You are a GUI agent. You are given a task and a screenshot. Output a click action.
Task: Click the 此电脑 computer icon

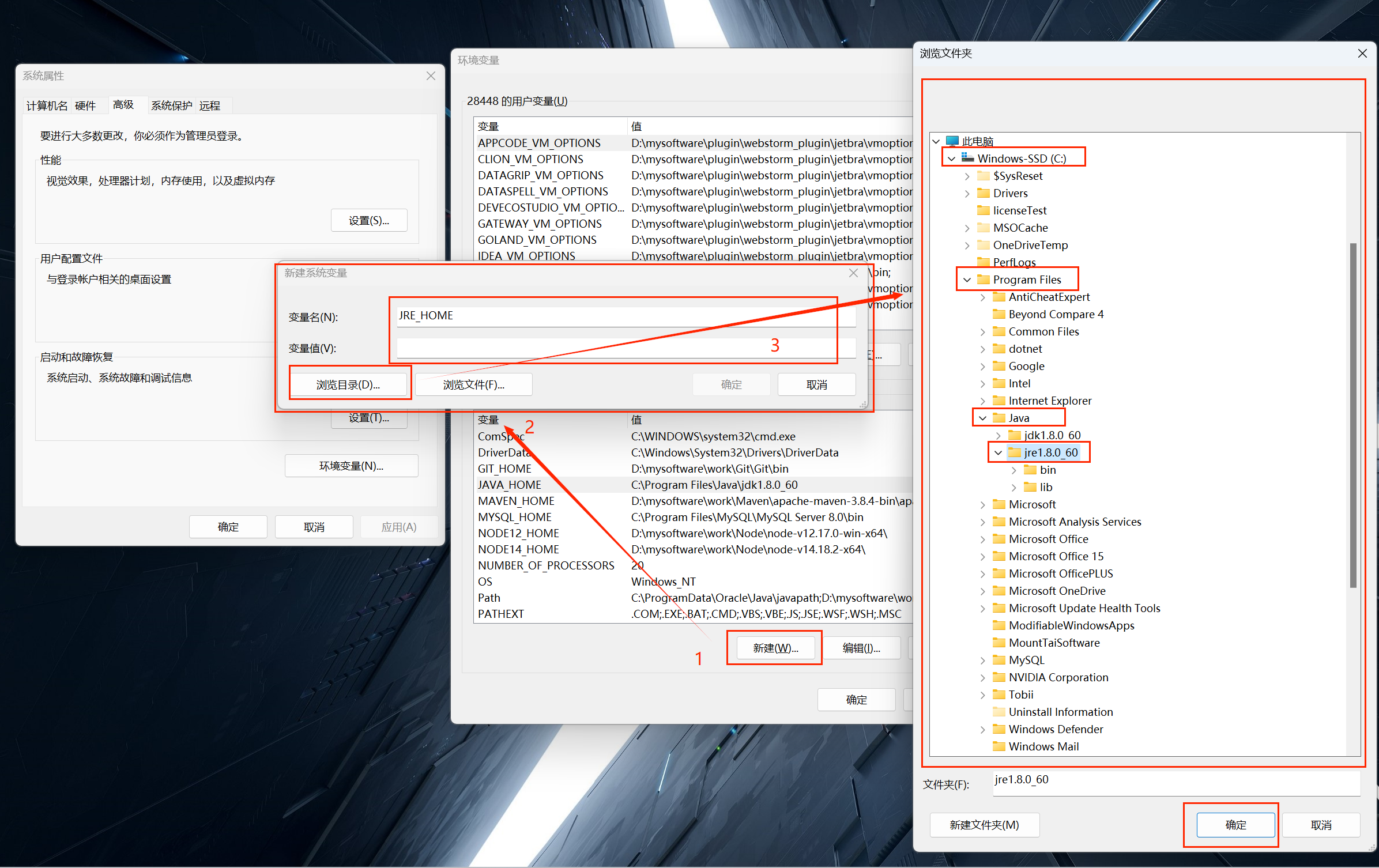tap(952, 141)
